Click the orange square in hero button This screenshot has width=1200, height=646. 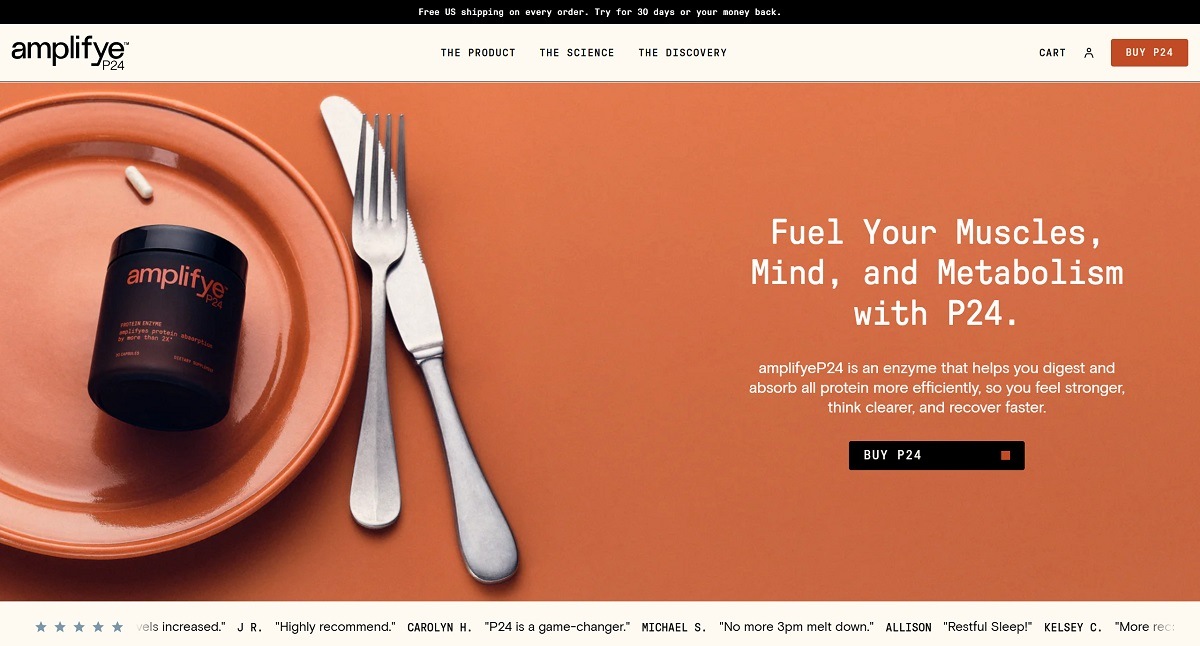1006,455
